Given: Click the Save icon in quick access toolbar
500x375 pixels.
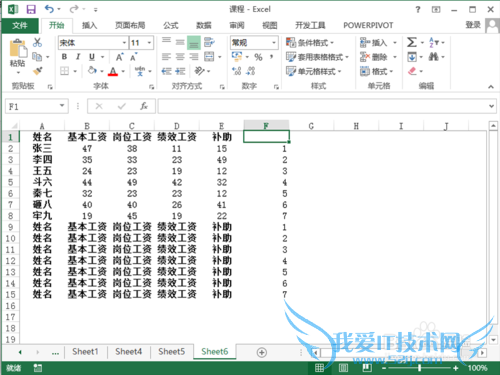Looking at the screenshot, I should pyautogui.click(x=31, y=9).
